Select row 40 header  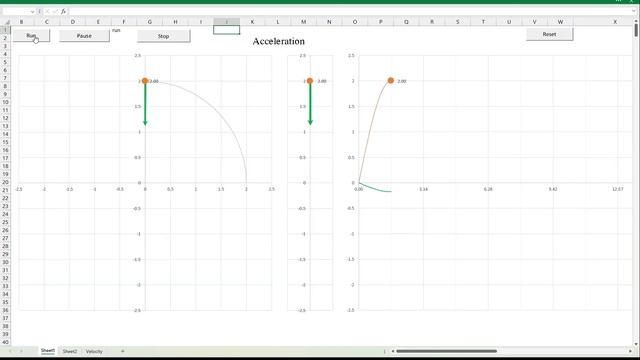point(5,342)
